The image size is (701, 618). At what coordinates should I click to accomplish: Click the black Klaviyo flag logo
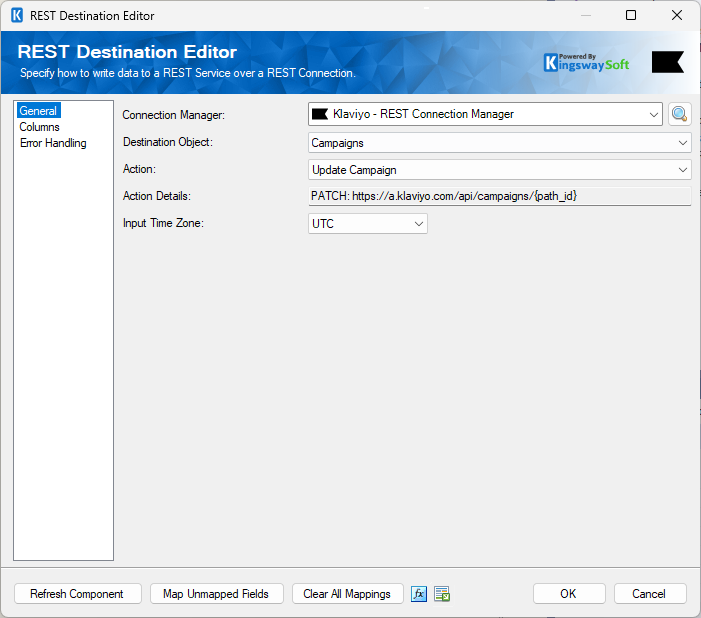(667, 62)
